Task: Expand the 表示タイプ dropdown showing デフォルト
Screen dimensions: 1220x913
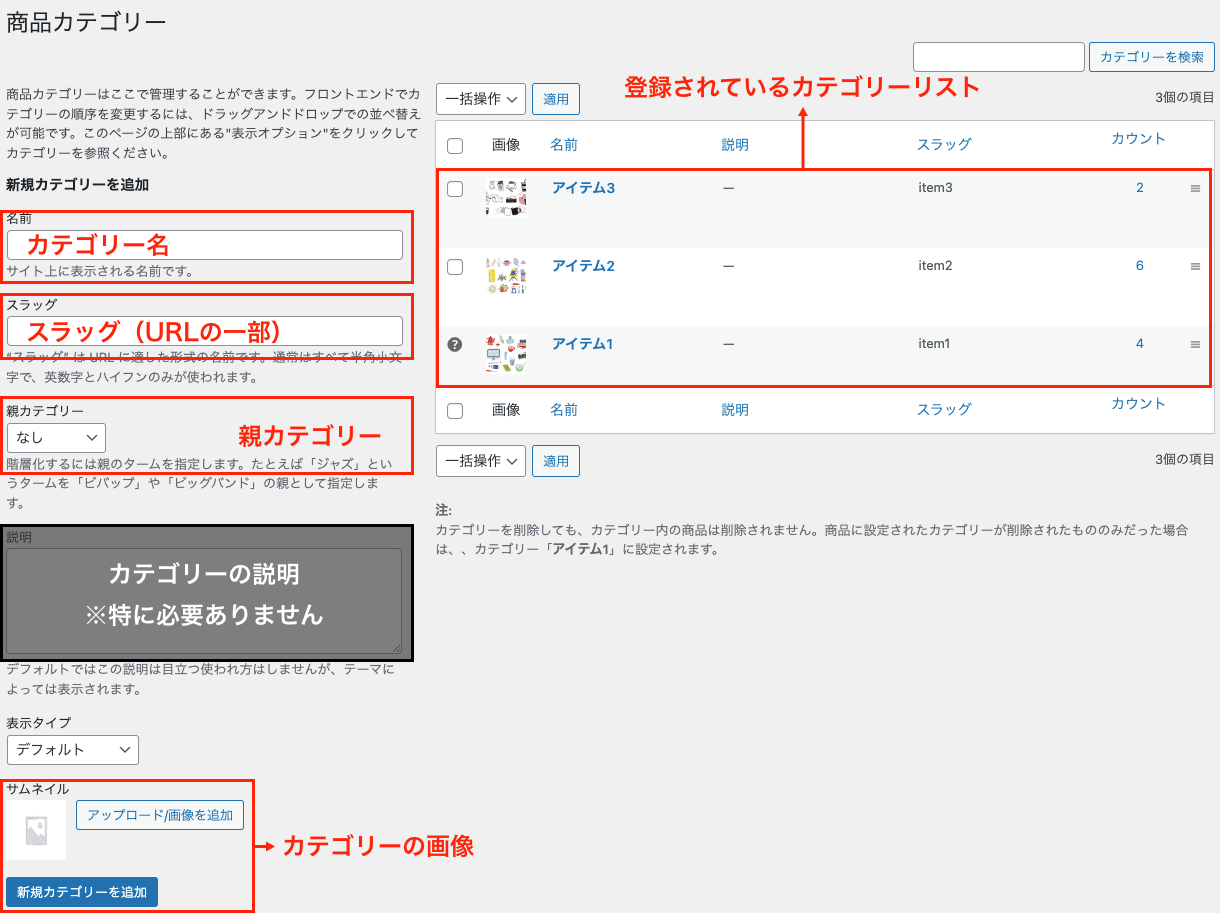Action: pyautogui.click(x=72, y=749)
